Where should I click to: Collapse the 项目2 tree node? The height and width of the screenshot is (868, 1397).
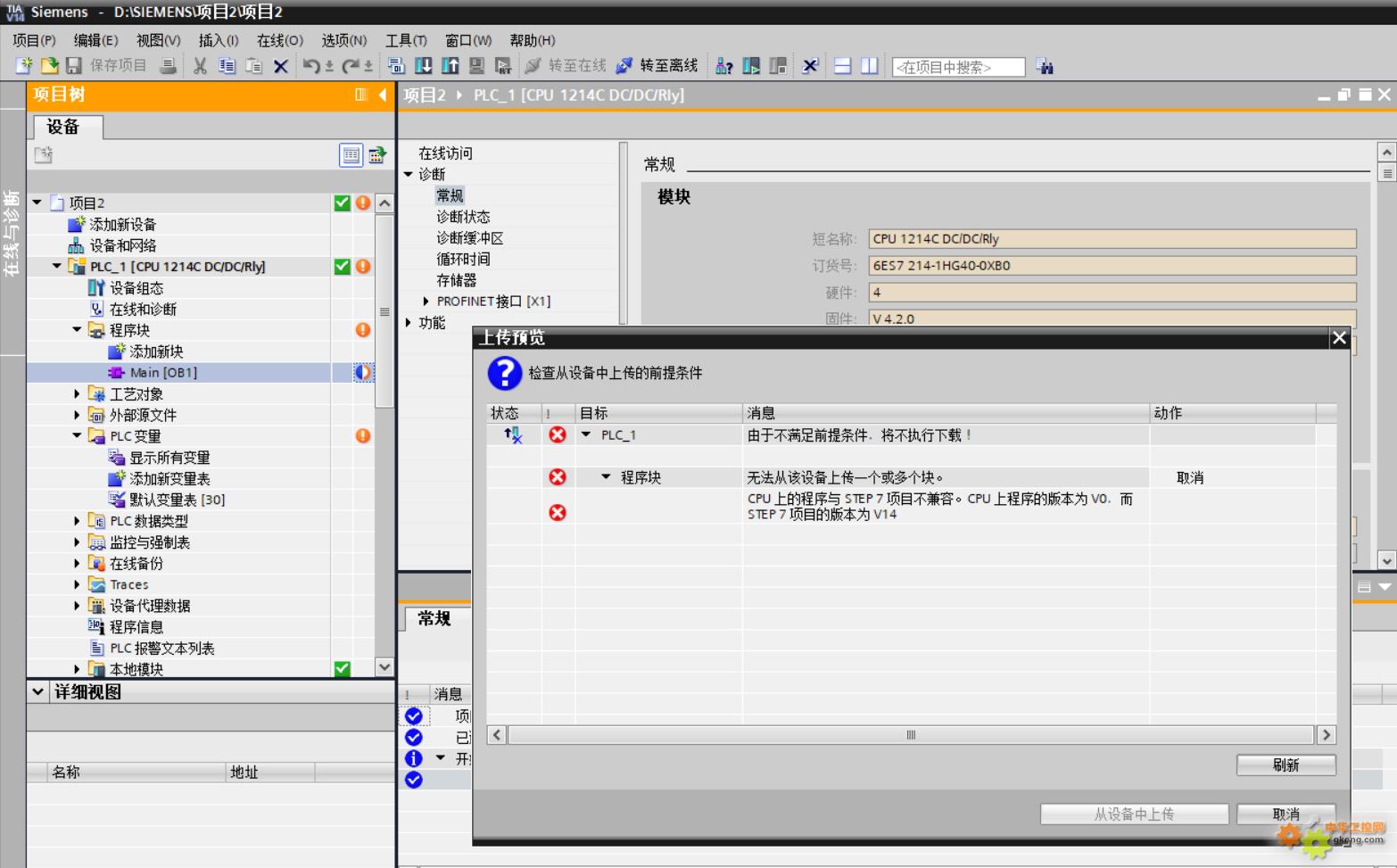coord(37,203)
